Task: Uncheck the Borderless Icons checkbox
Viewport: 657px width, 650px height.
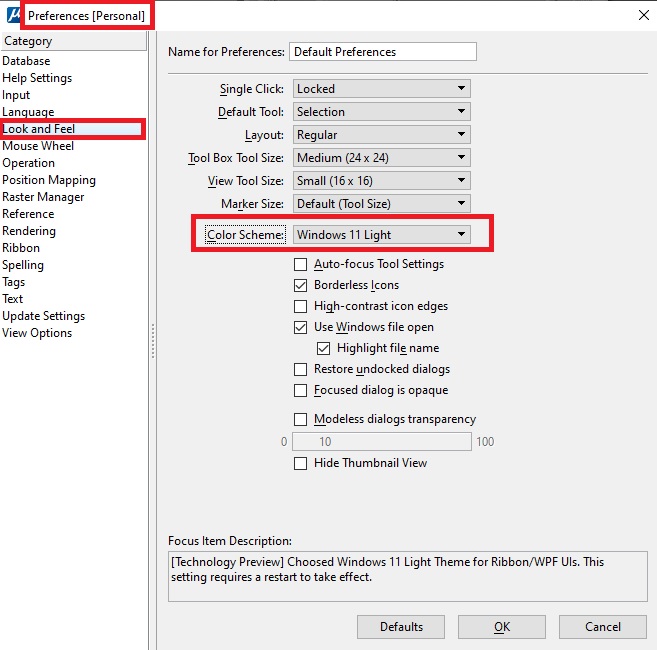Action: tap(301, 286)
